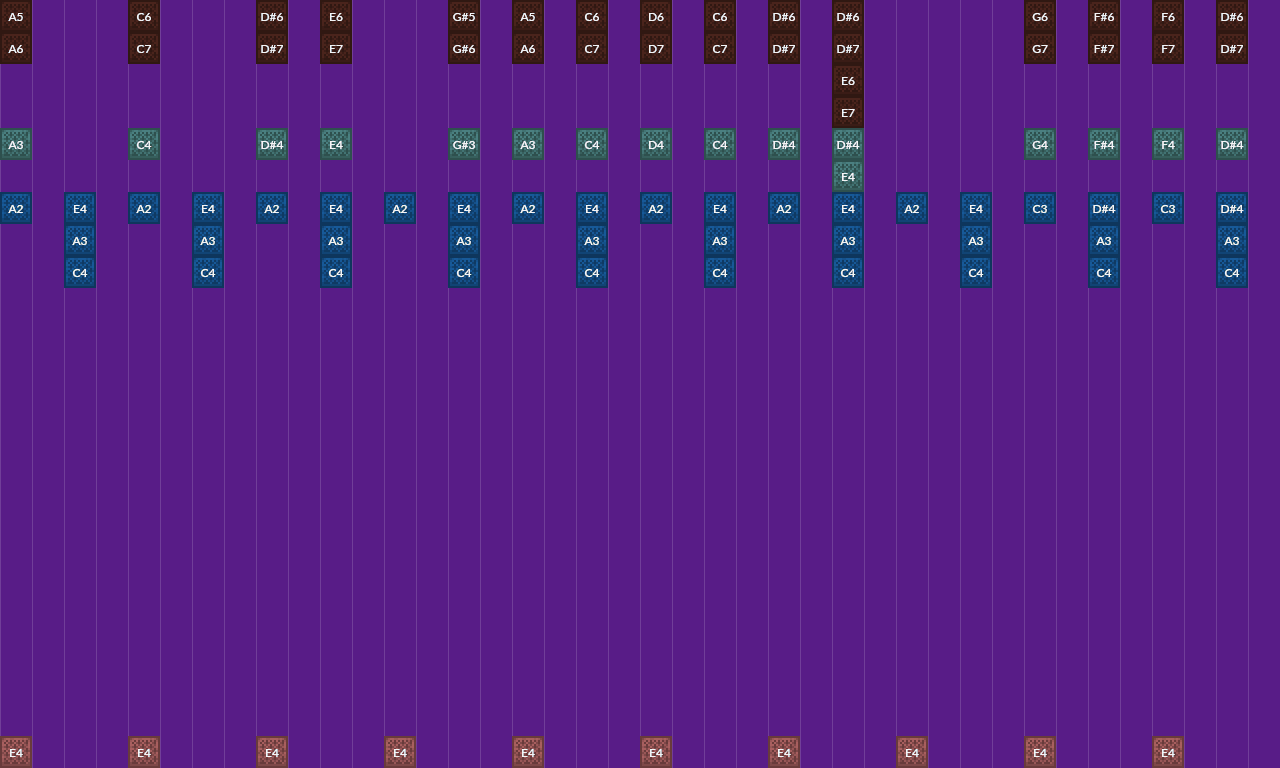Click the brown D7 note block
This screenshot has width=1280, height=768.
click(656, 48)
